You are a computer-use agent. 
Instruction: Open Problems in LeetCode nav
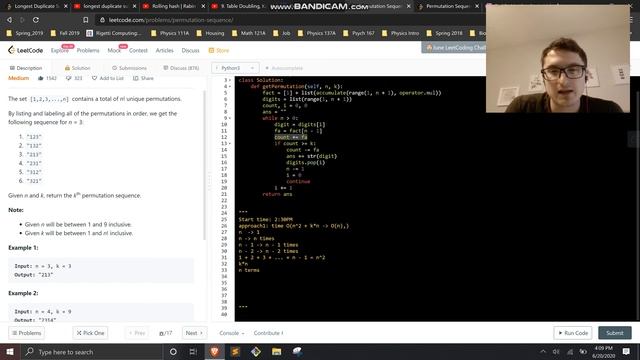pyautogui.click(x=88, y=50)
